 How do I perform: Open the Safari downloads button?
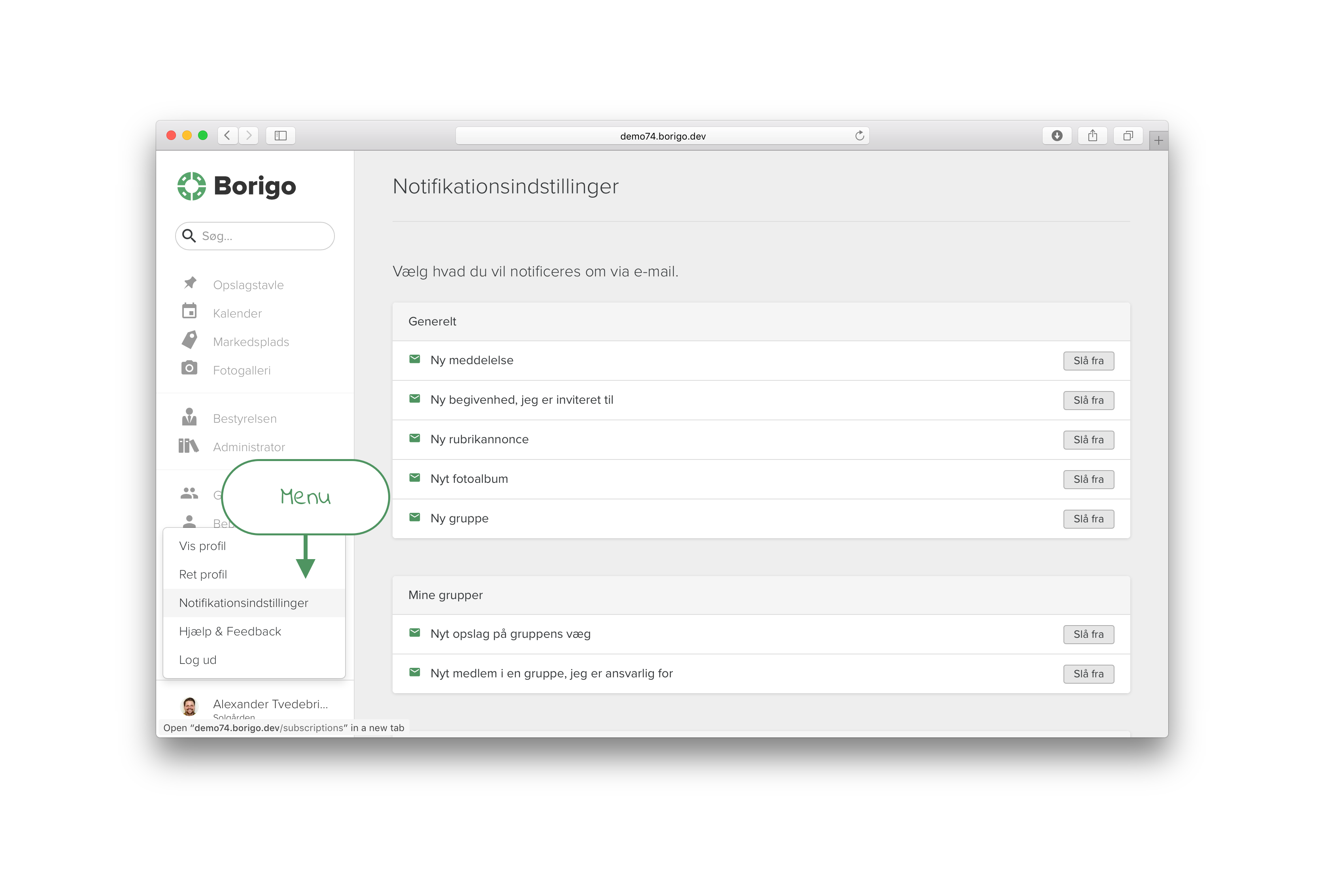point(1057,136)
